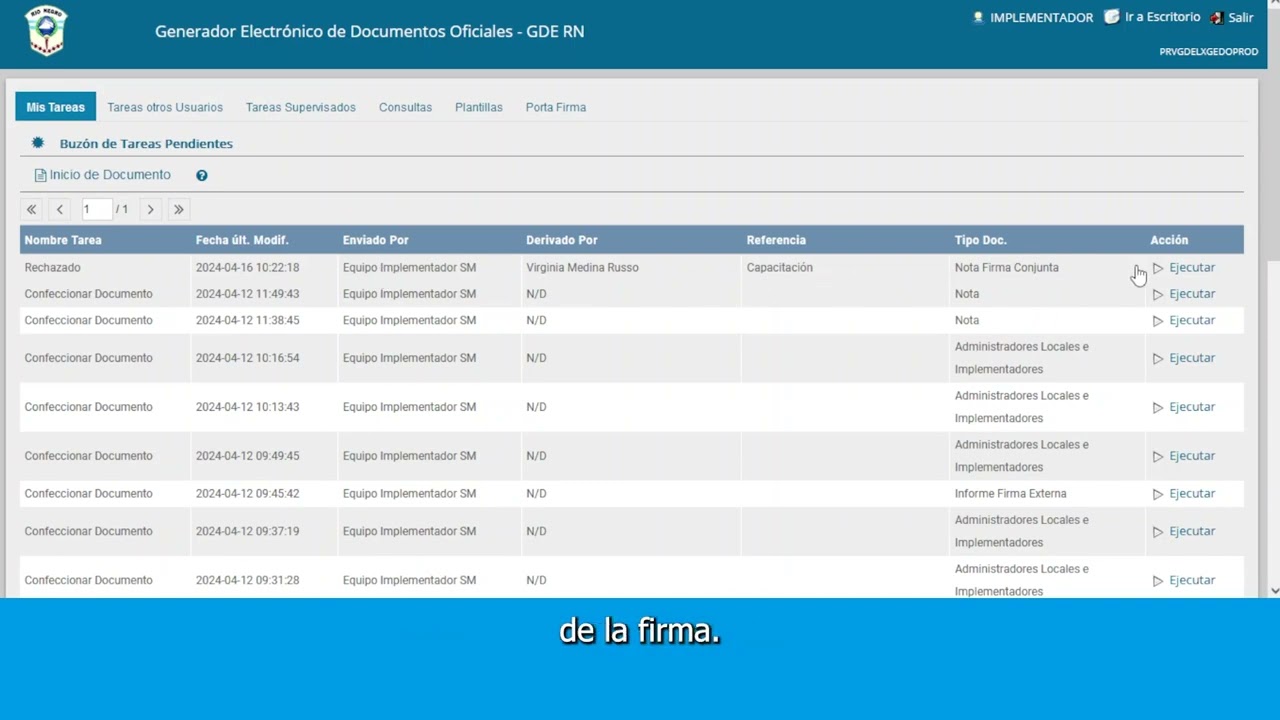Click Ejecutar for task modified 09:37:19
The image size is (1280, 720).
point(1192,531)
